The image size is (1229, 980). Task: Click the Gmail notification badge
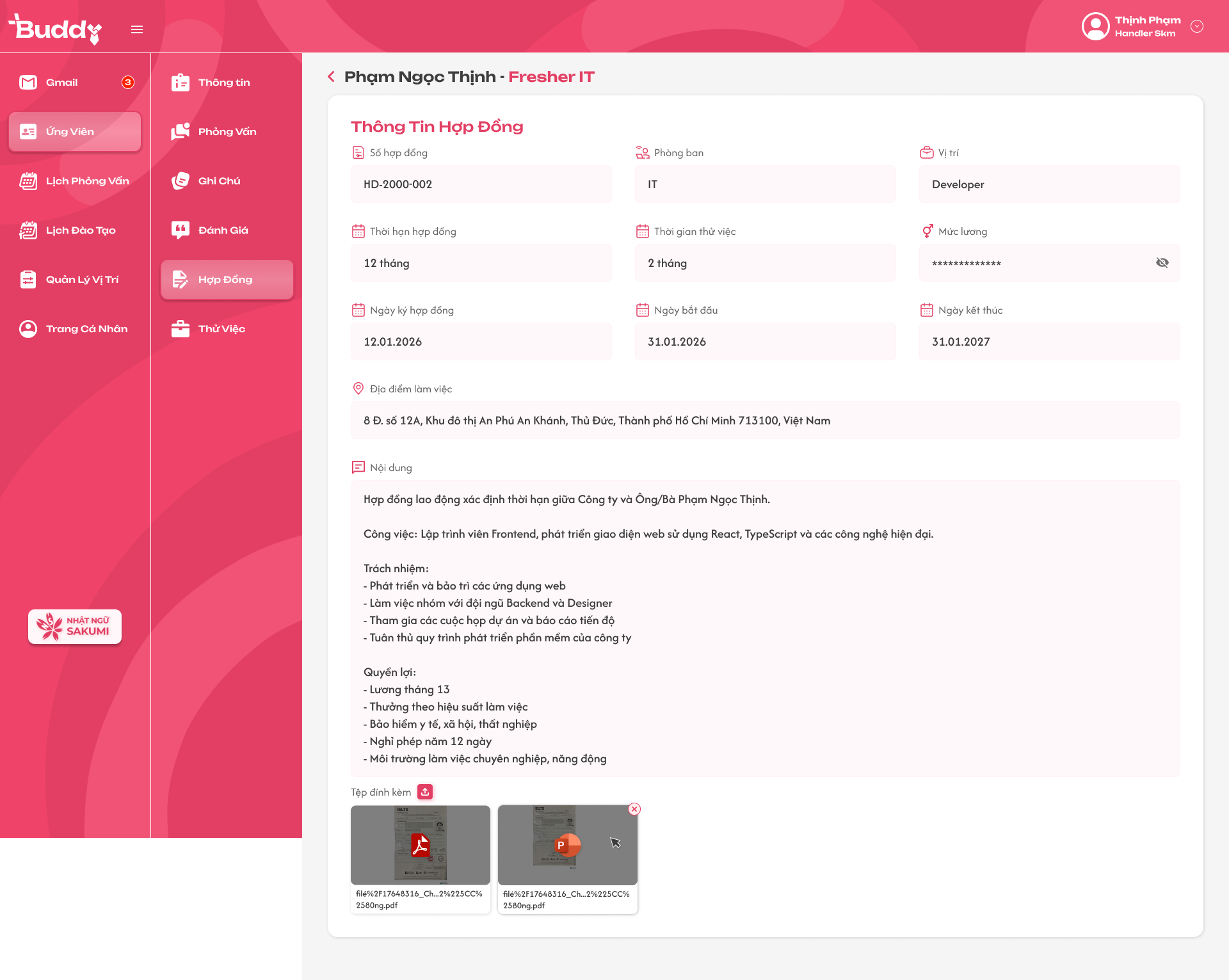128,83
